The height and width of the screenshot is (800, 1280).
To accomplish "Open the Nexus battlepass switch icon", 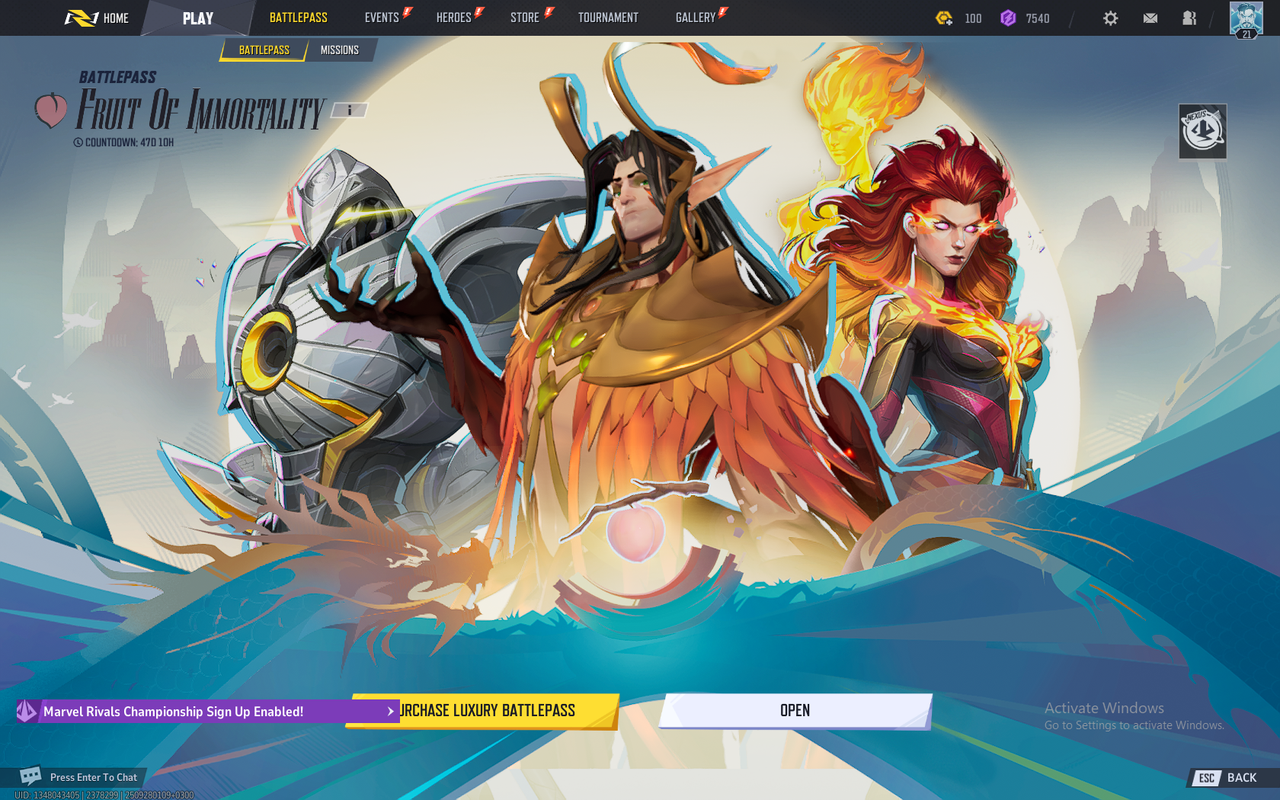I will pos(1202,131).
